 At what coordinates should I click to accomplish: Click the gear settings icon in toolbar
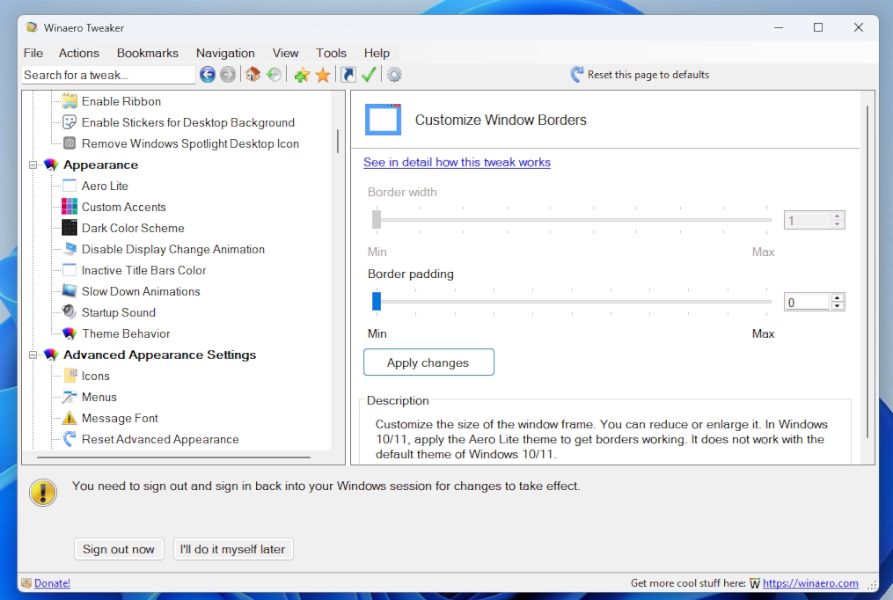pyautogui.click(x=393, y=74)
